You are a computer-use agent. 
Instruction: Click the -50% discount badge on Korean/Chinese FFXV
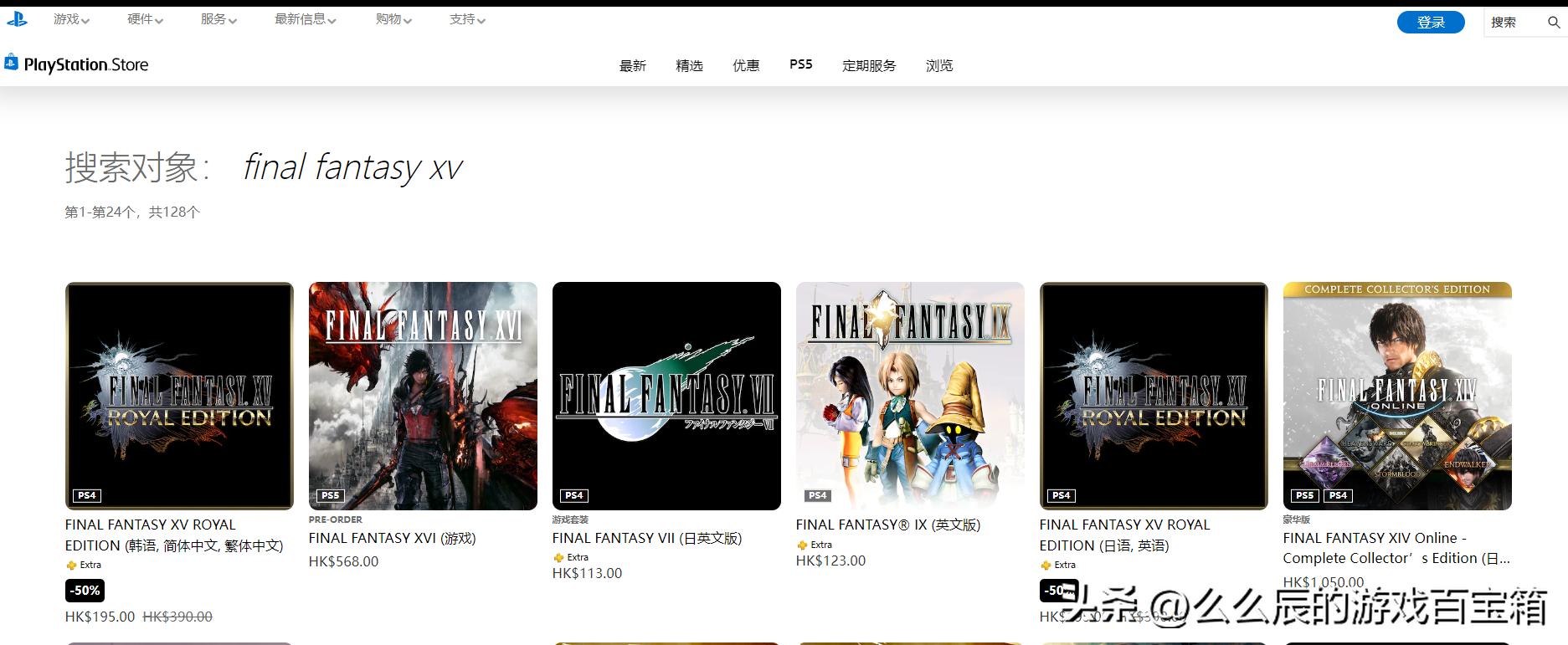point(85,591)
